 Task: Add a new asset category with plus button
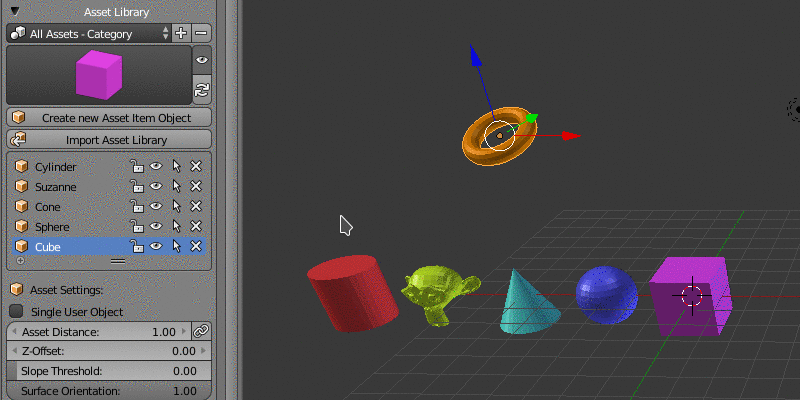click(181, 34)
